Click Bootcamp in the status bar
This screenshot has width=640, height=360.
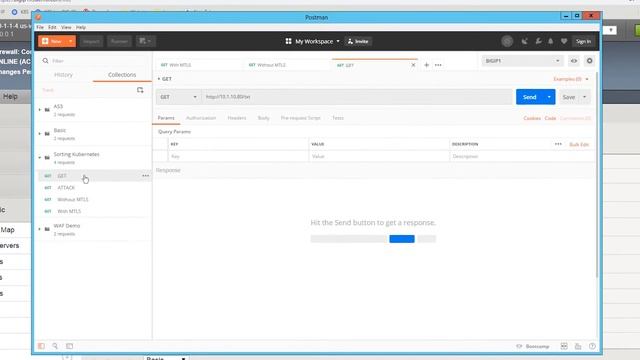click(x=533, y=346)
